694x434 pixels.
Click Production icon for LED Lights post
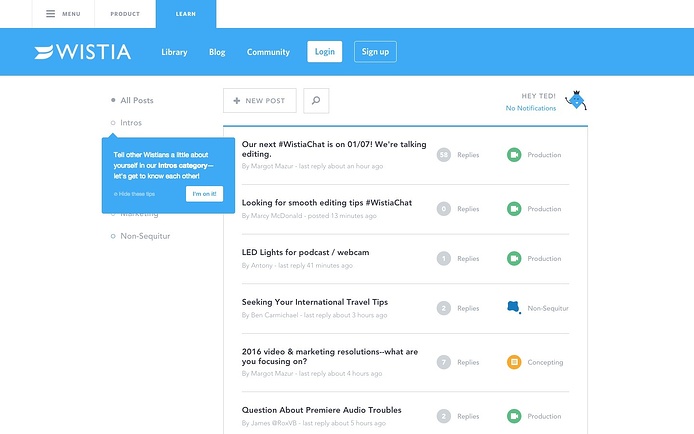[514, 258]
